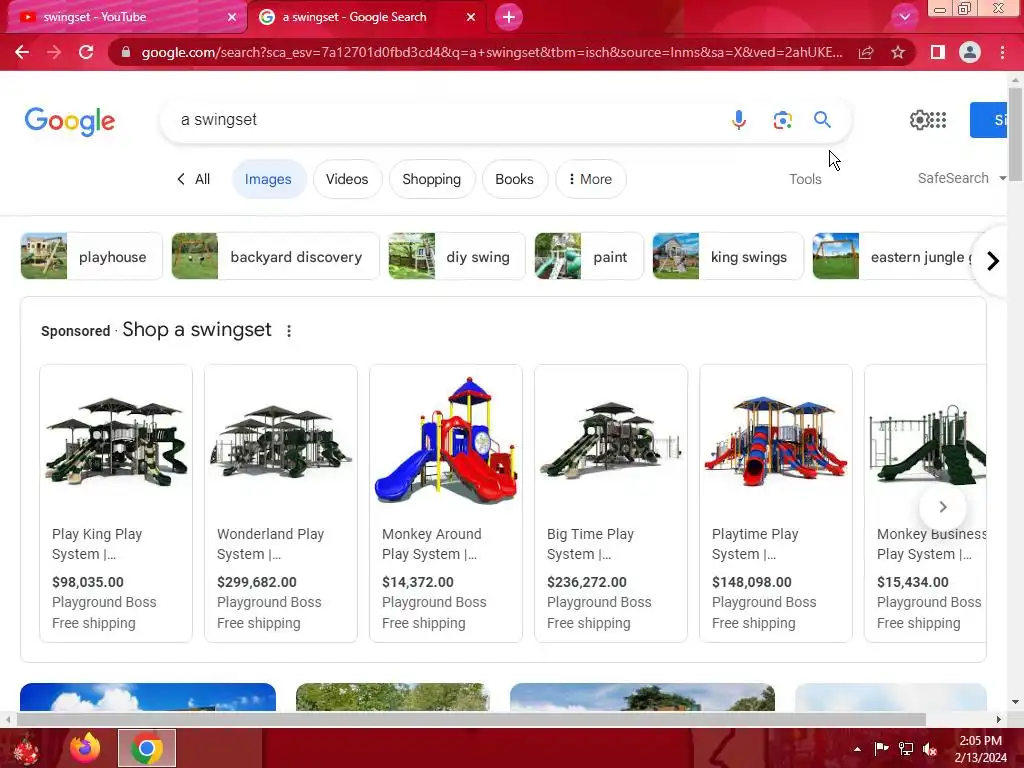1024x768 pixels.
Task: Reload the current page
Action: (86, 52)
